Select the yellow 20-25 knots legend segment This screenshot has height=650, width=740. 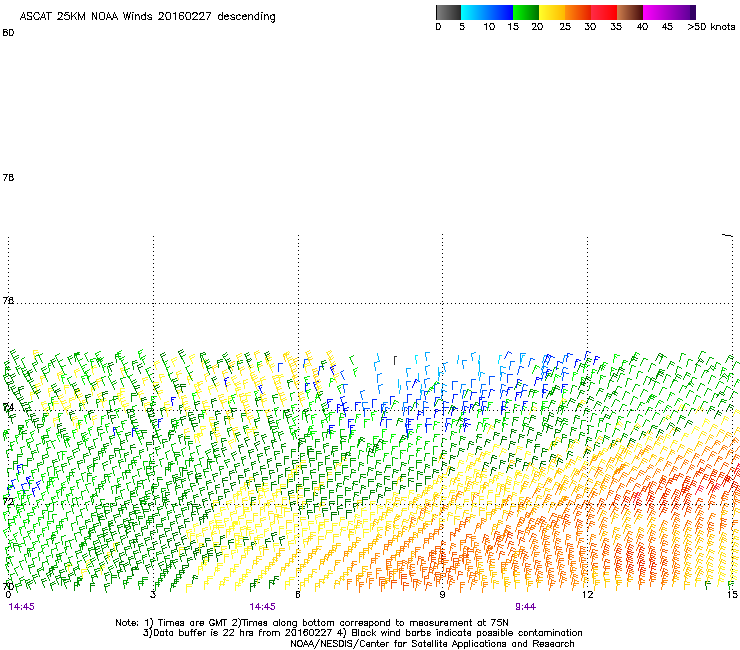pos(552,12)
